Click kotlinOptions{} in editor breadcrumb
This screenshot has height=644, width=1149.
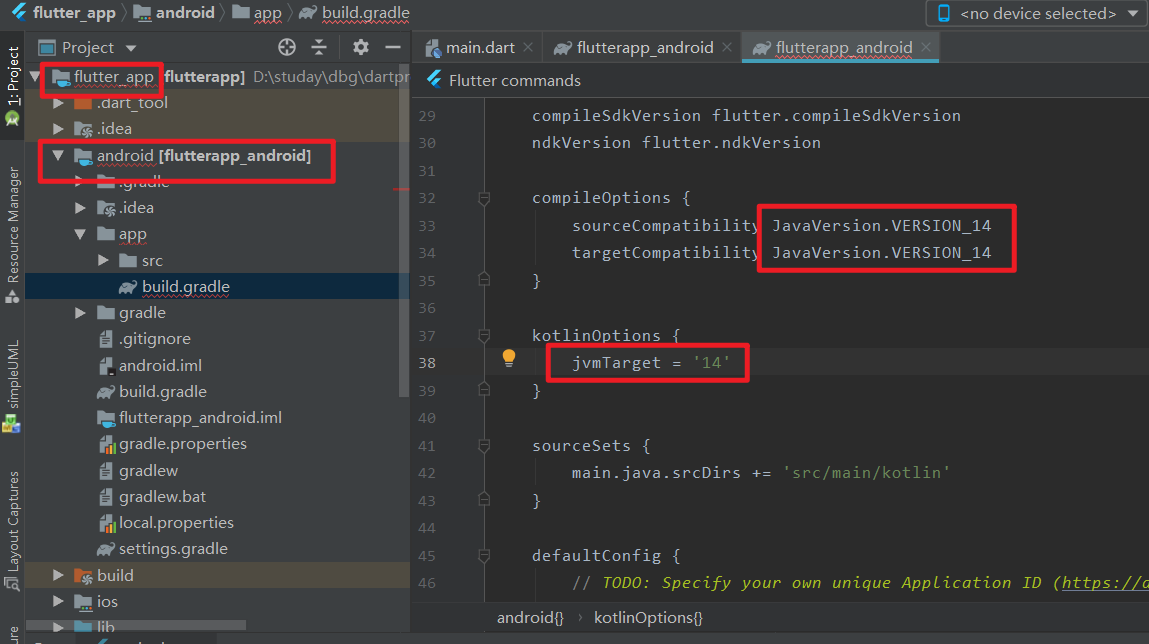click(648, 618)
